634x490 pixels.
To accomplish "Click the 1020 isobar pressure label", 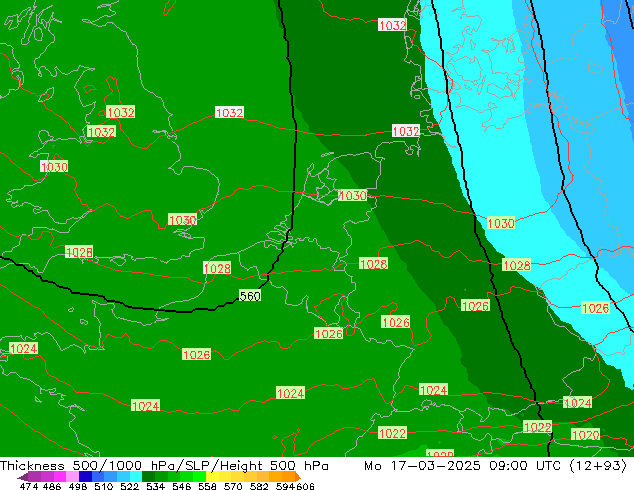I will (x=585, y=435).
